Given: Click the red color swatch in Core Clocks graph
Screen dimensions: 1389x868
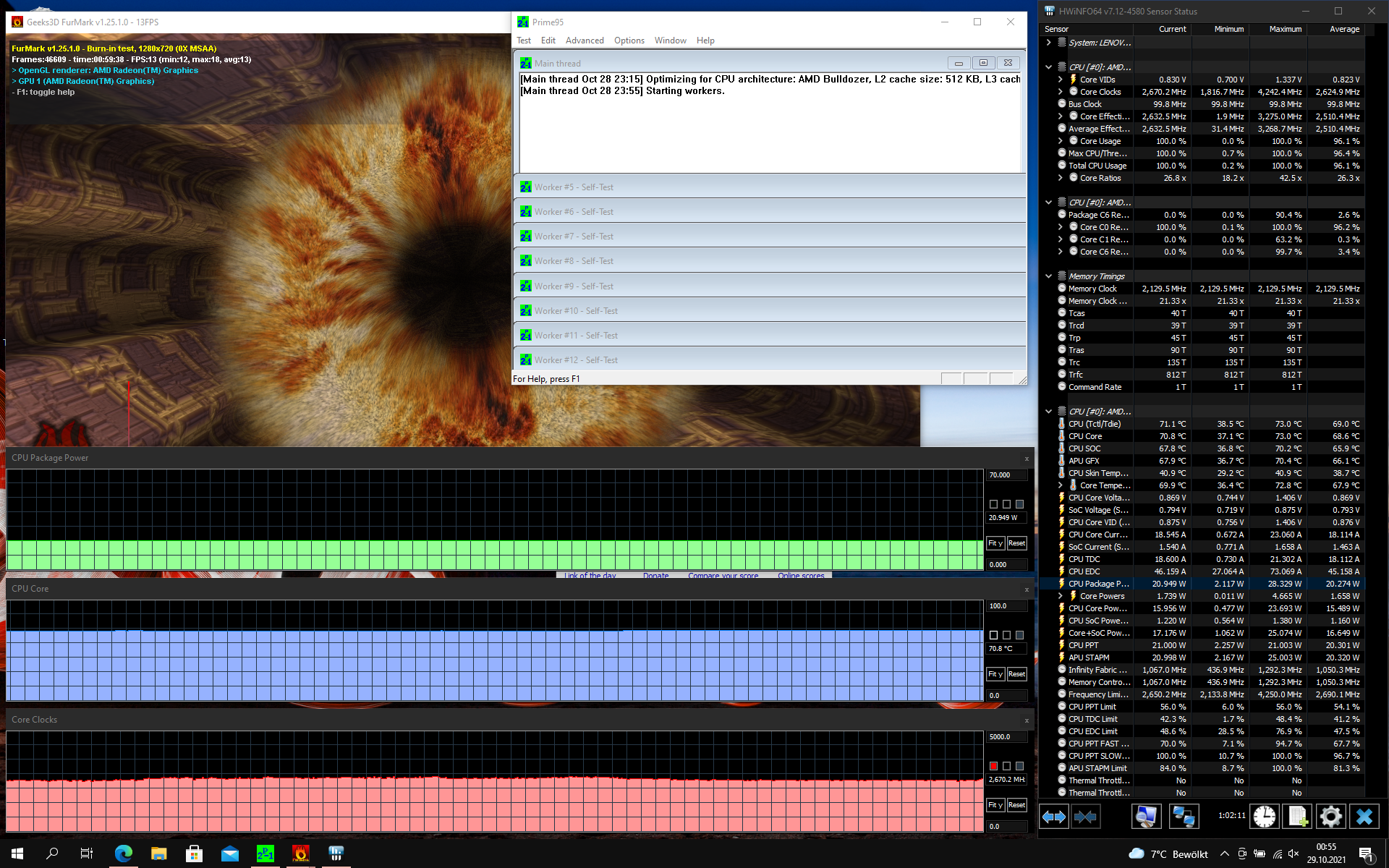Looking at the screenshot, I should [993, 766].
